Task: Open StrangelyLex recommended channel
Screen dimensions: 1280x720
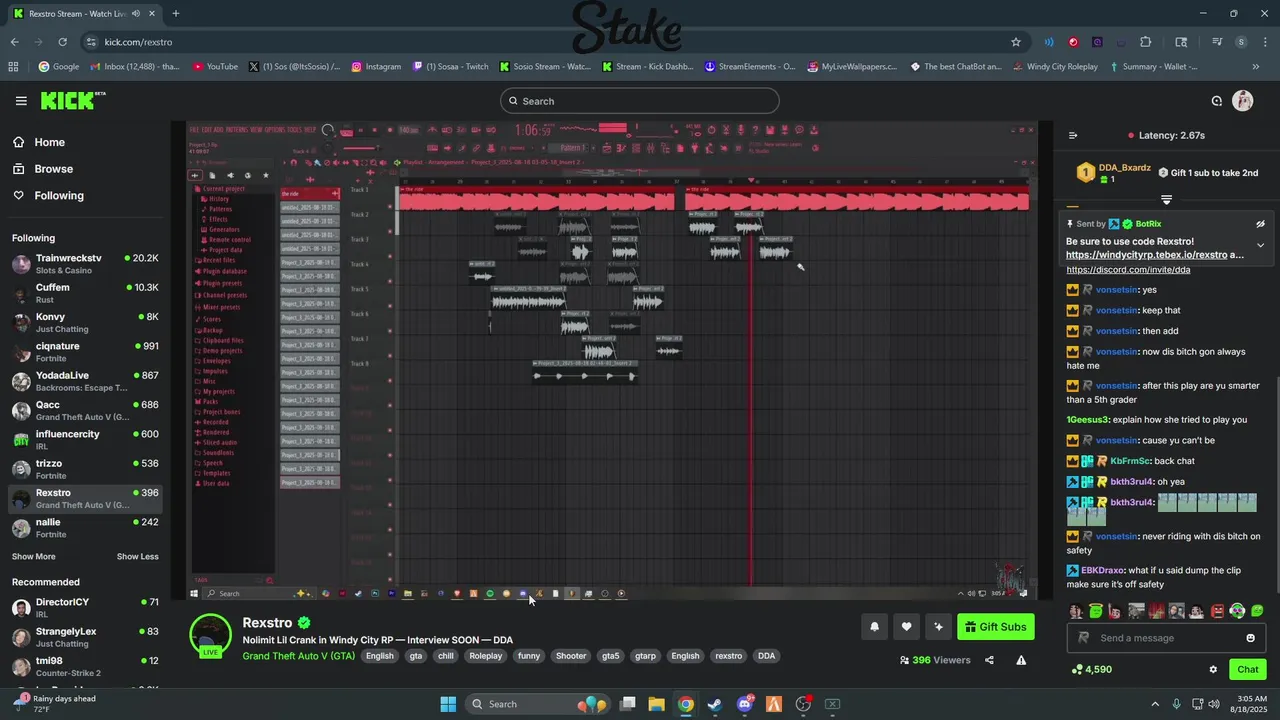Action: pos(85,637)
